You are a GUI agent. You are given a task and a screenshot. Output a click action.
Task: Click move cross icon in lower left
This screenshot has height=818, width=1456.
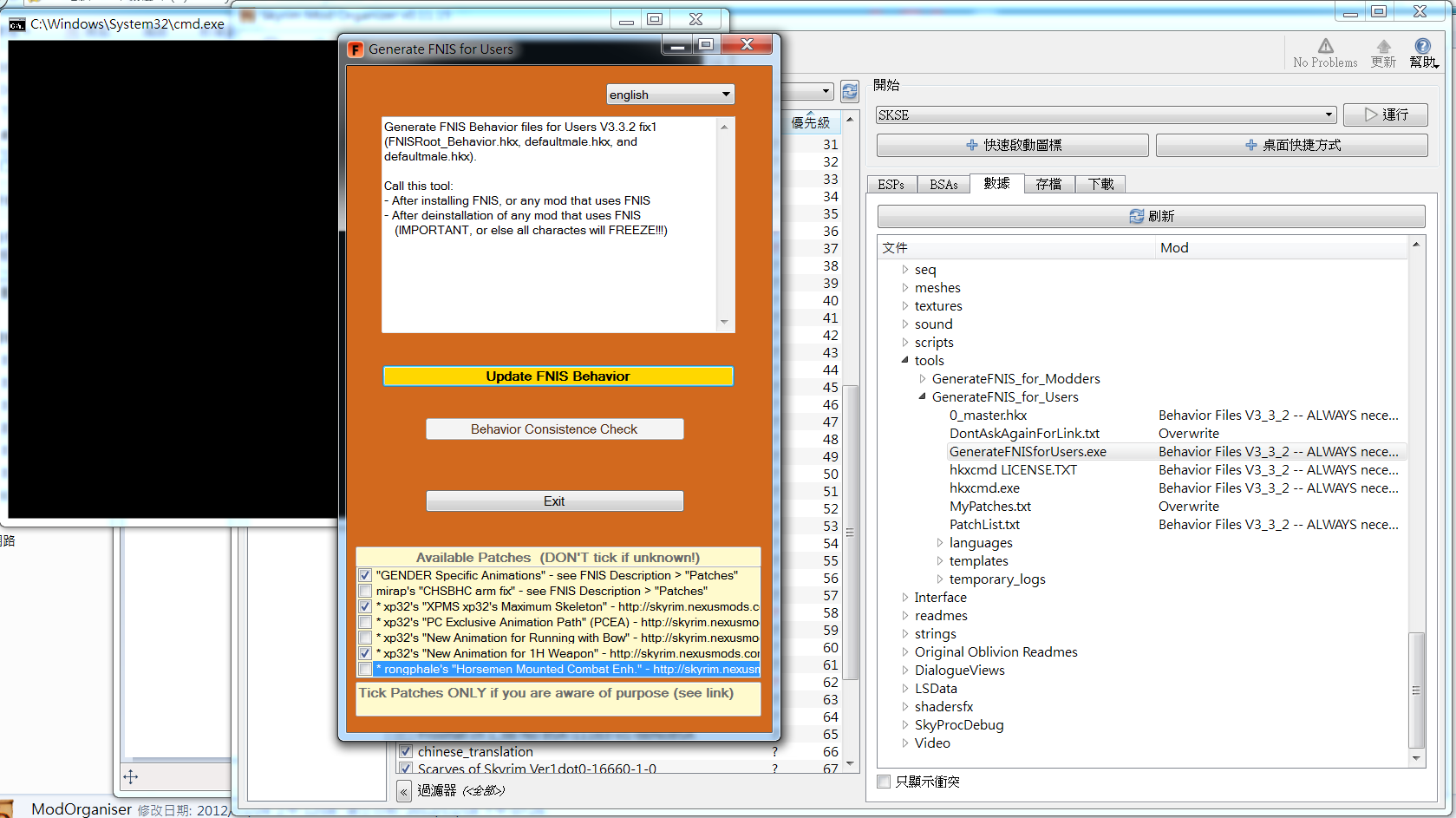coord(130,776)
